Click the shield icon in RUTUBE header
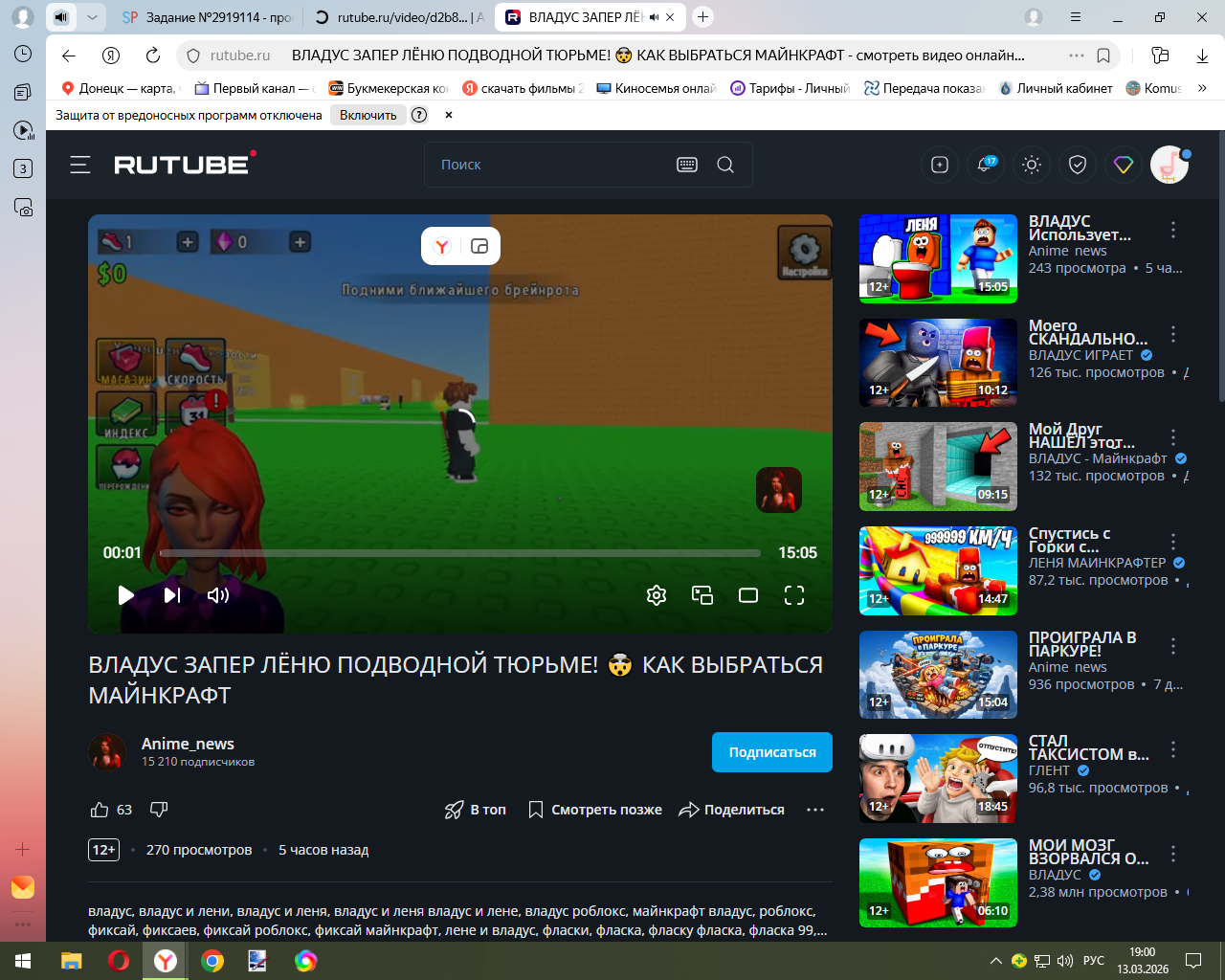Image resolution: width=1225 pixels, height=980 pixels. coord(1078,165)
